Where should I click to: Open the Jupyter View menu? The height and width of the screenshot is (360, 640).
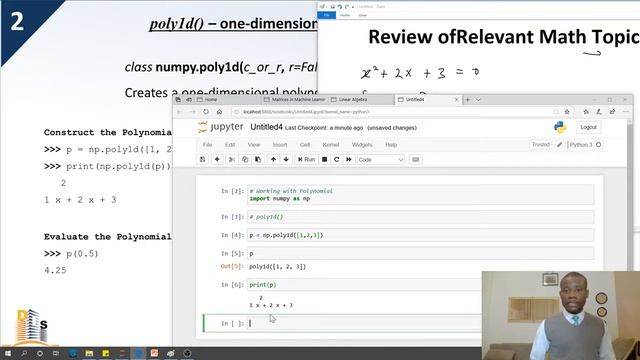point(253,145)
